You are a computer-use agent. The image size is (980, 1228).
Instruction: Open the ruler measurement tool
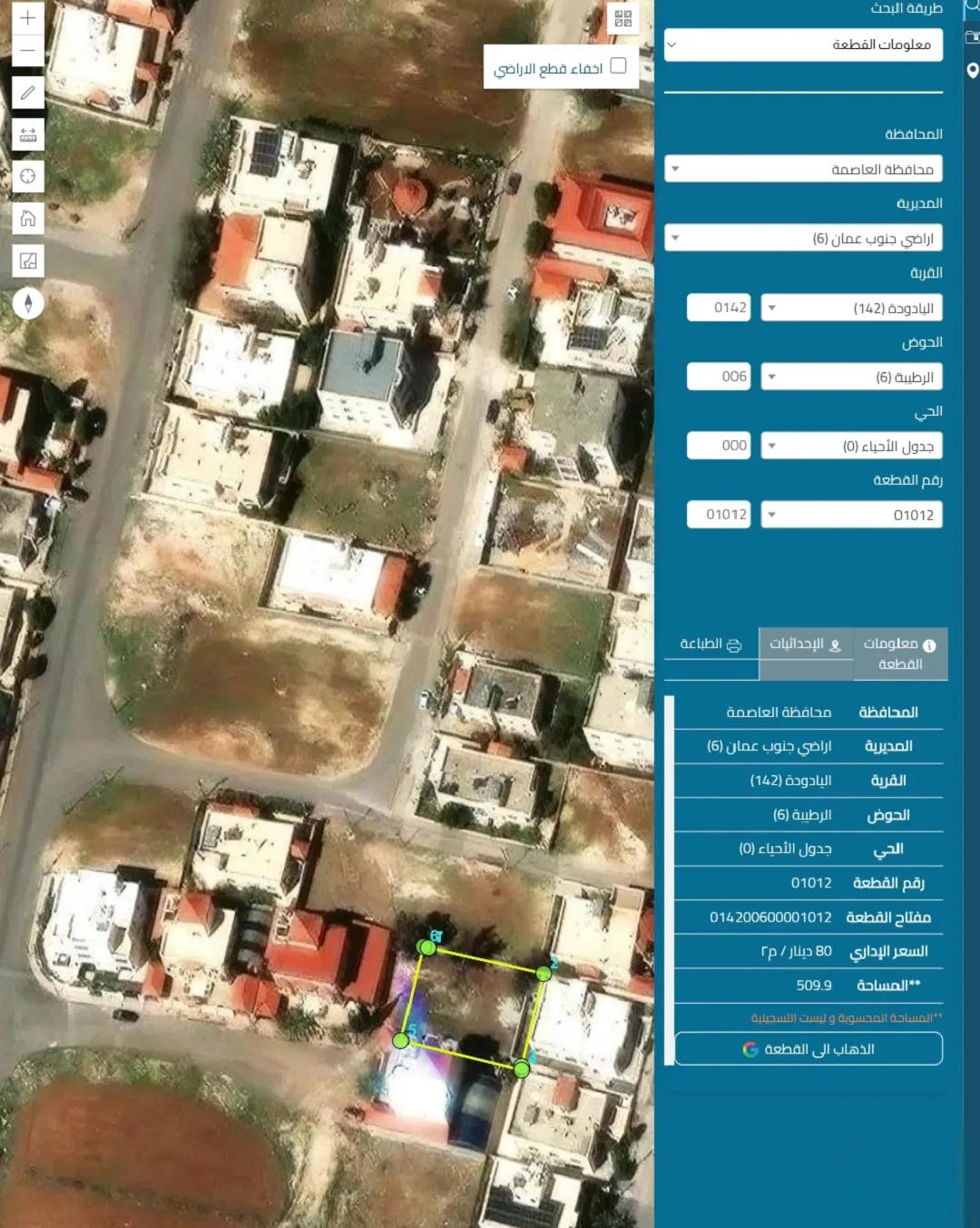pyautogui.click(x=28, y=134)
